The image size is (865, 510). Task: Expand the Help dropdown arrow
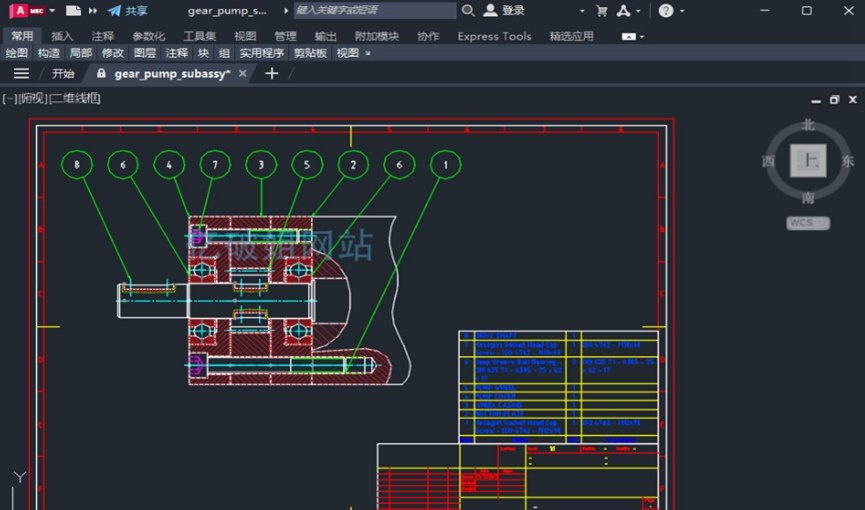point(682,10)
